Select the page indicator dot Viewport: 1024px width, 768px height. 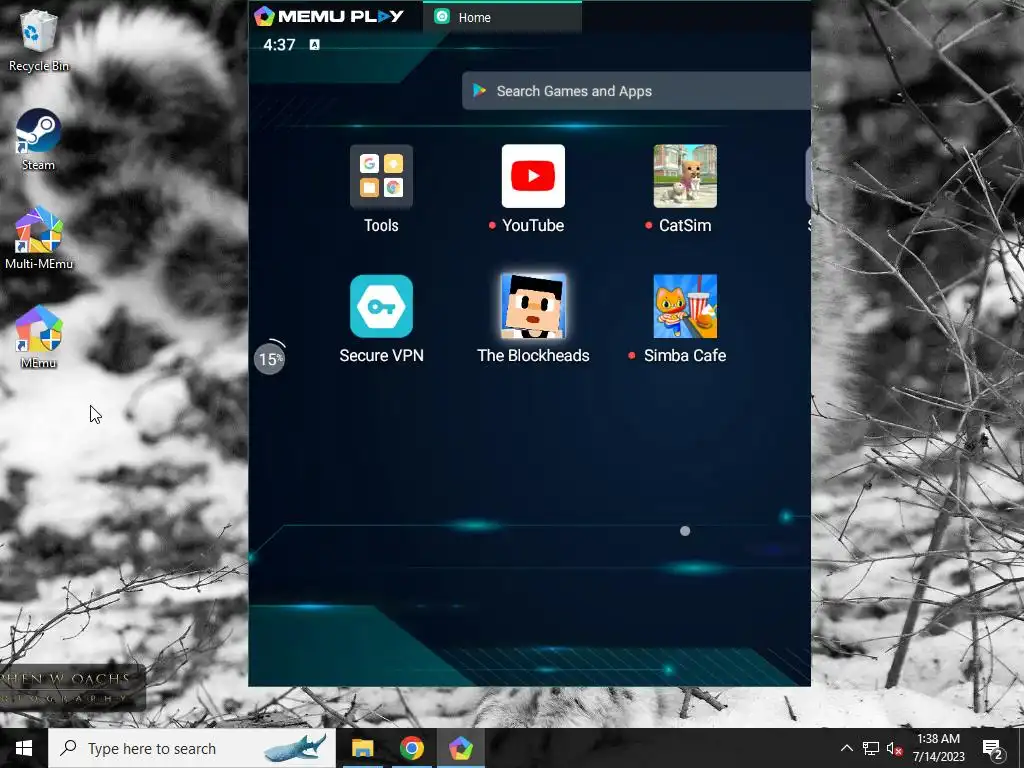685,531
